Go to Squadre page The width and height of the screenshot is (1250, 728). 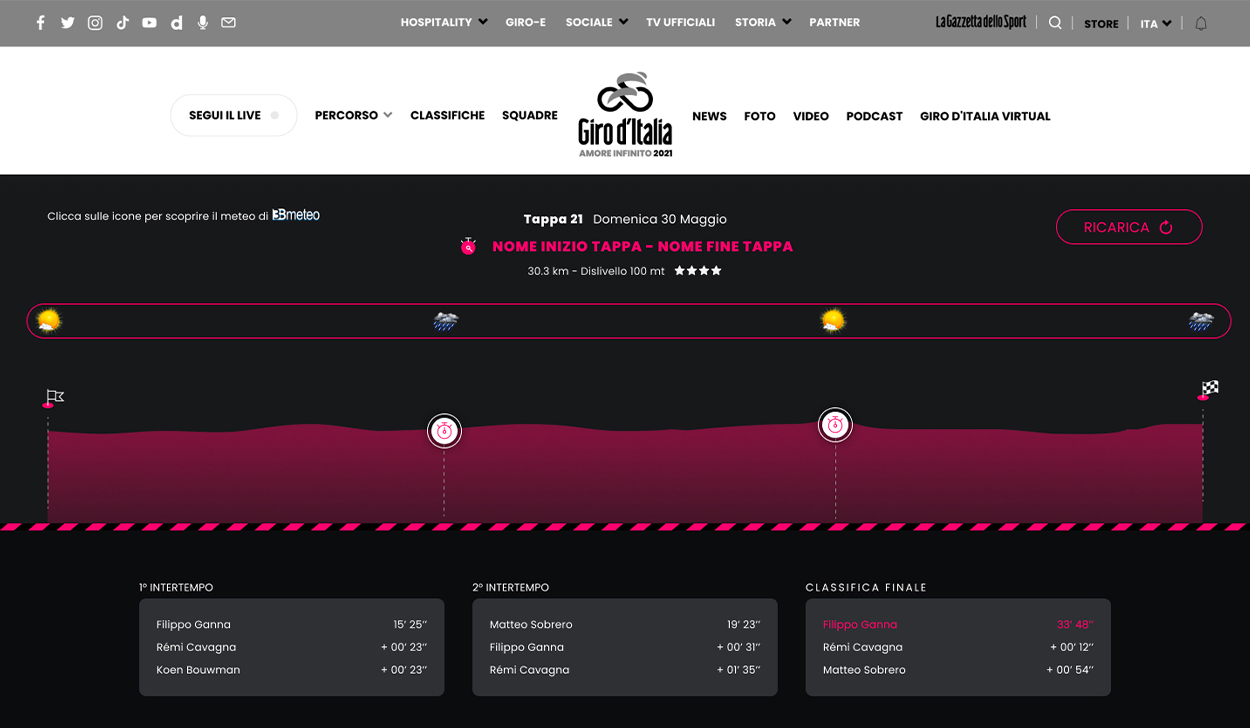point(530,115)
